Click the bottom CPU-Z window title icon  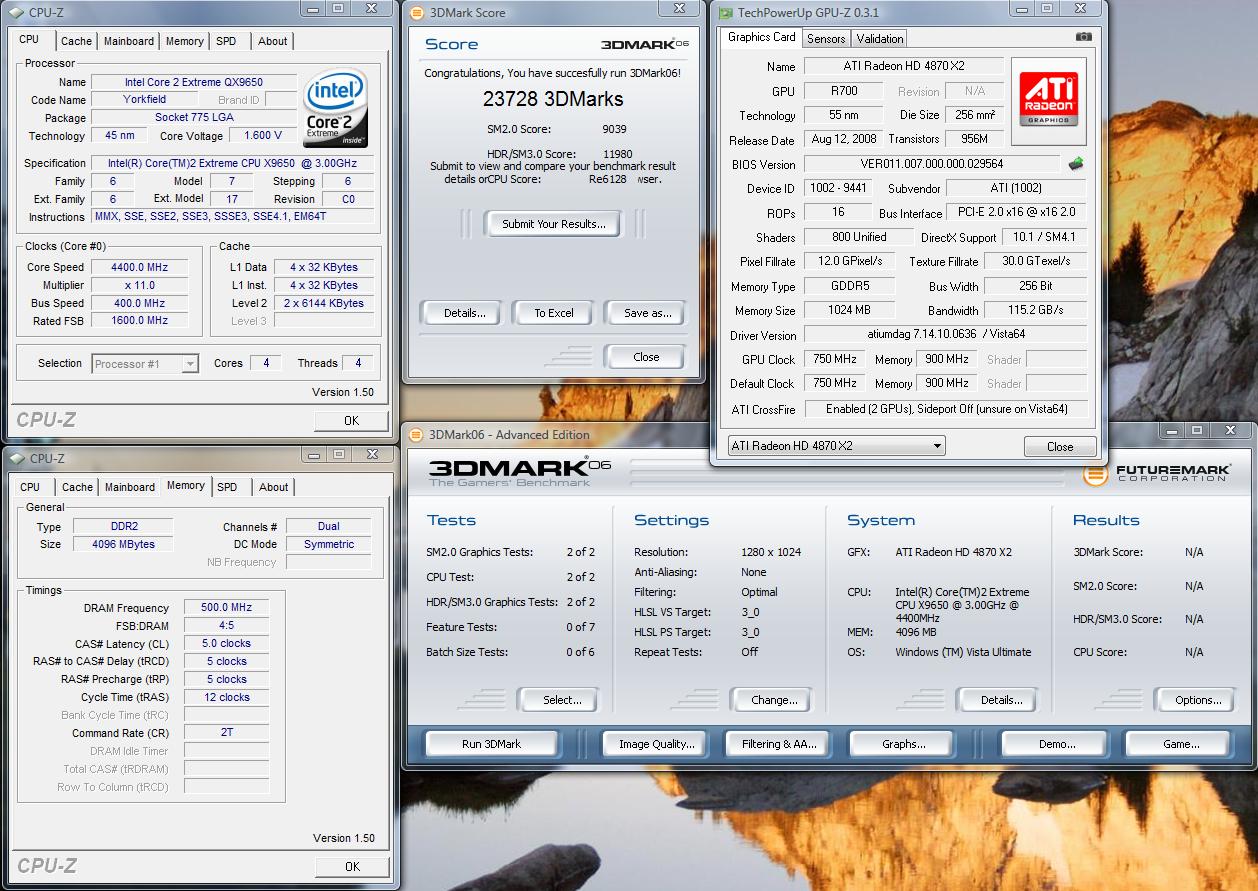(x=17, y=458)
